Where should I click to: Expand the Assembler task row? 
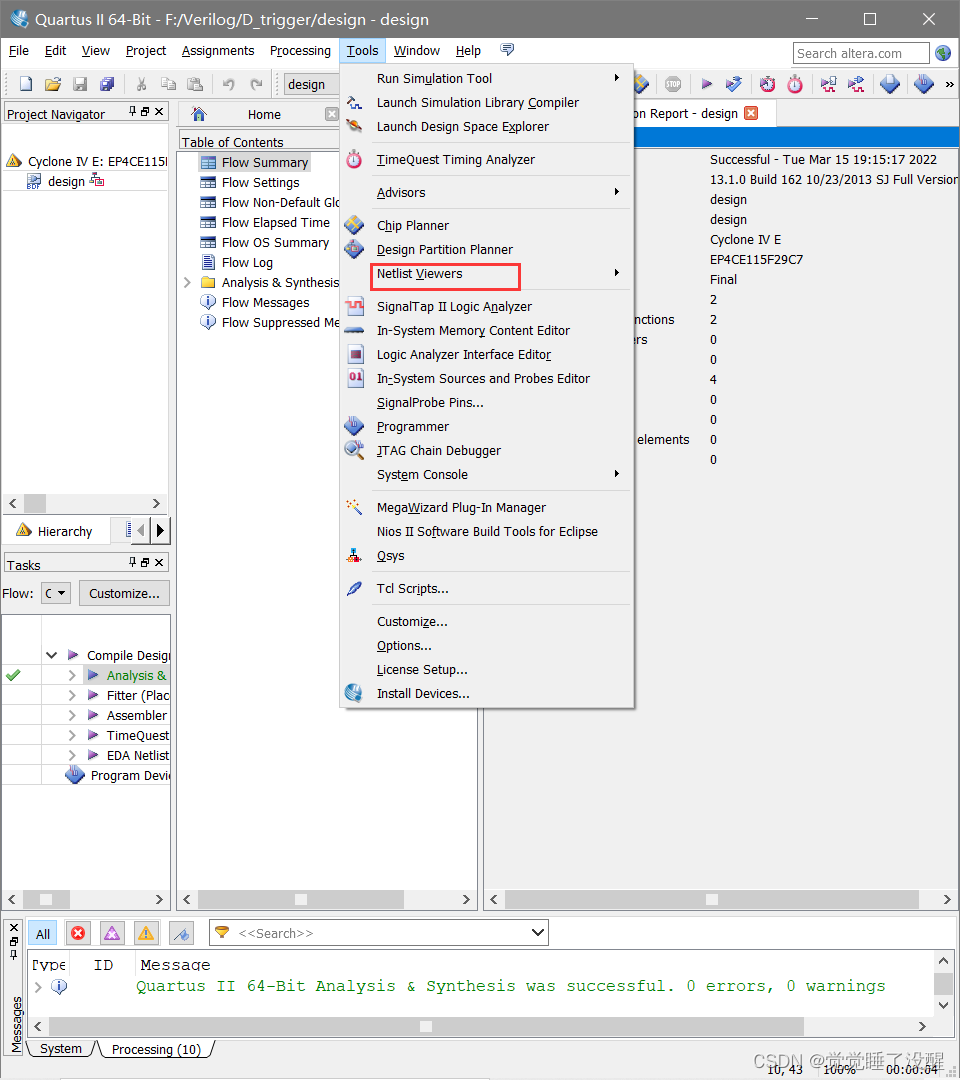[x=72, y=716]
